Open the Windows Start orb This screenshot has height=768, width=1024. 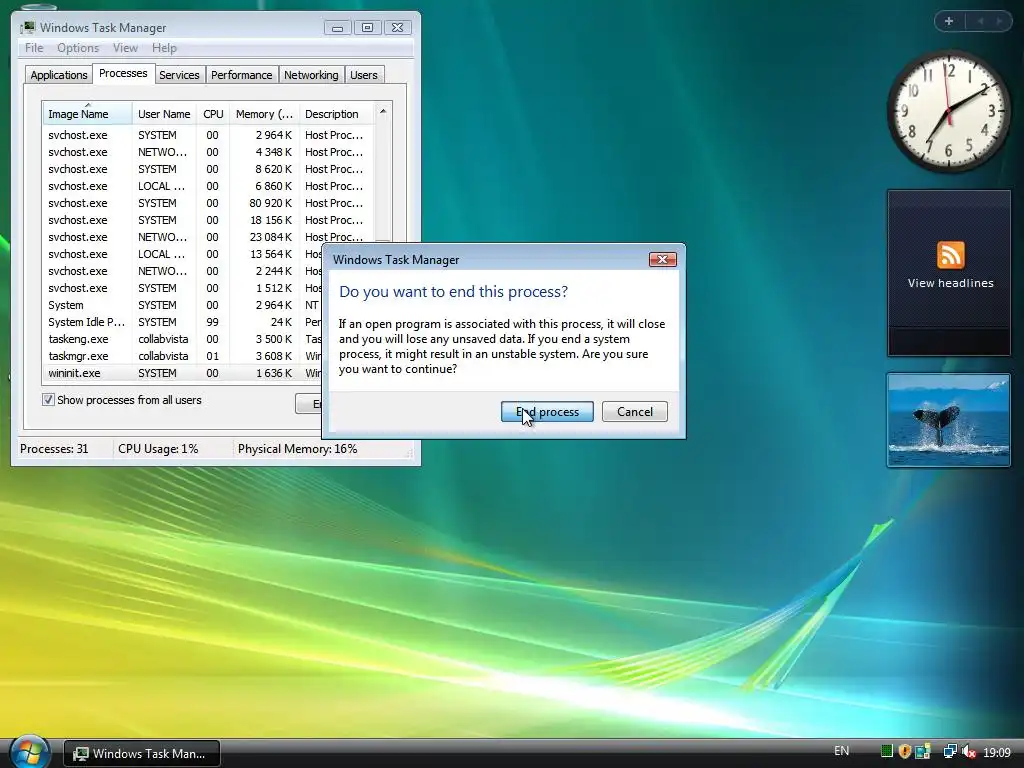click(29, 751)
